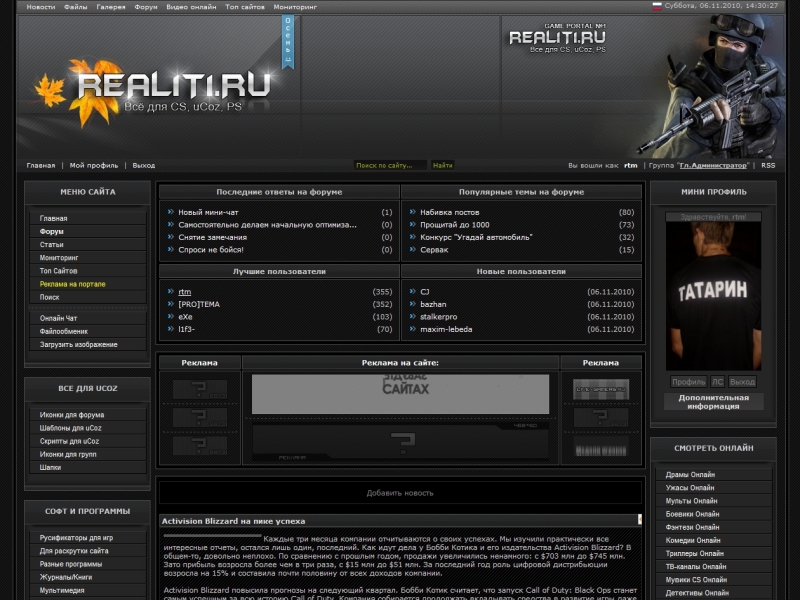800x600 pixels.
Task: Click the arrow icon beside Сервак
Action: 412,249
